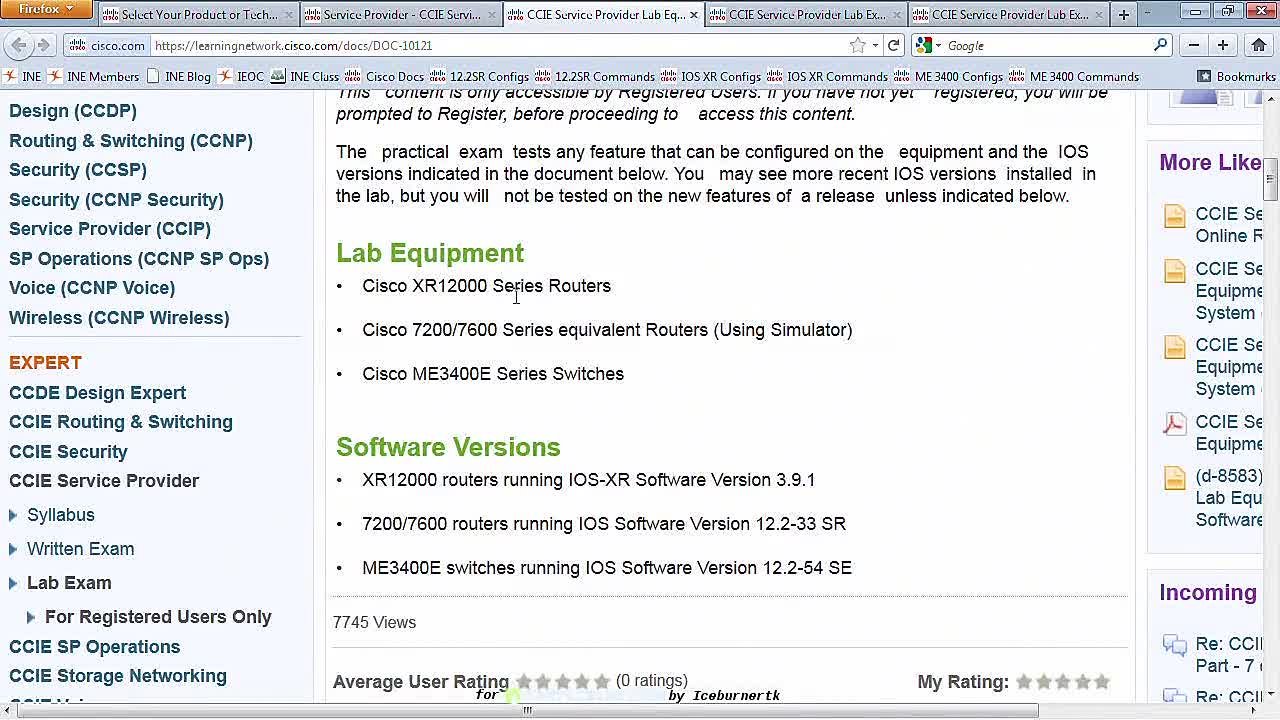The height and width of the screenshot is (720, 1280).
Task: Click the search magnifier icon
Action: click(x=1160, y=45)
